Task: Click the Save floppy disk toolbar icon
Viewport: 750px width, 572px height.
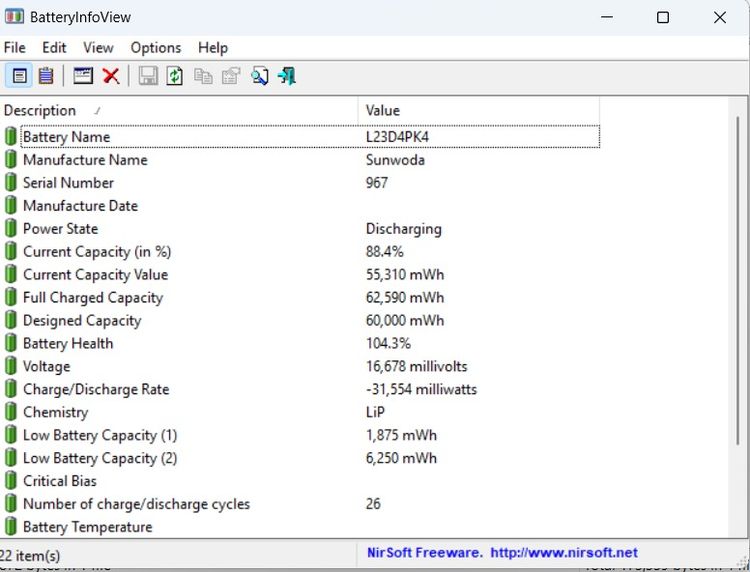Action: [148, 76]
